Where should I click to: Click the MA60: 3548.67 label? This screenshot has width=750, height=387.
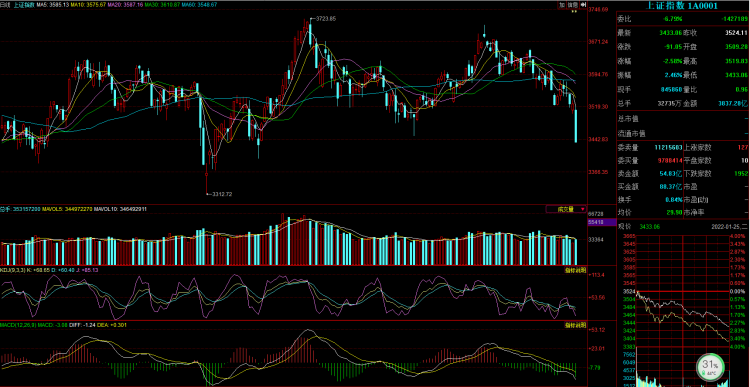click(199, 4)
